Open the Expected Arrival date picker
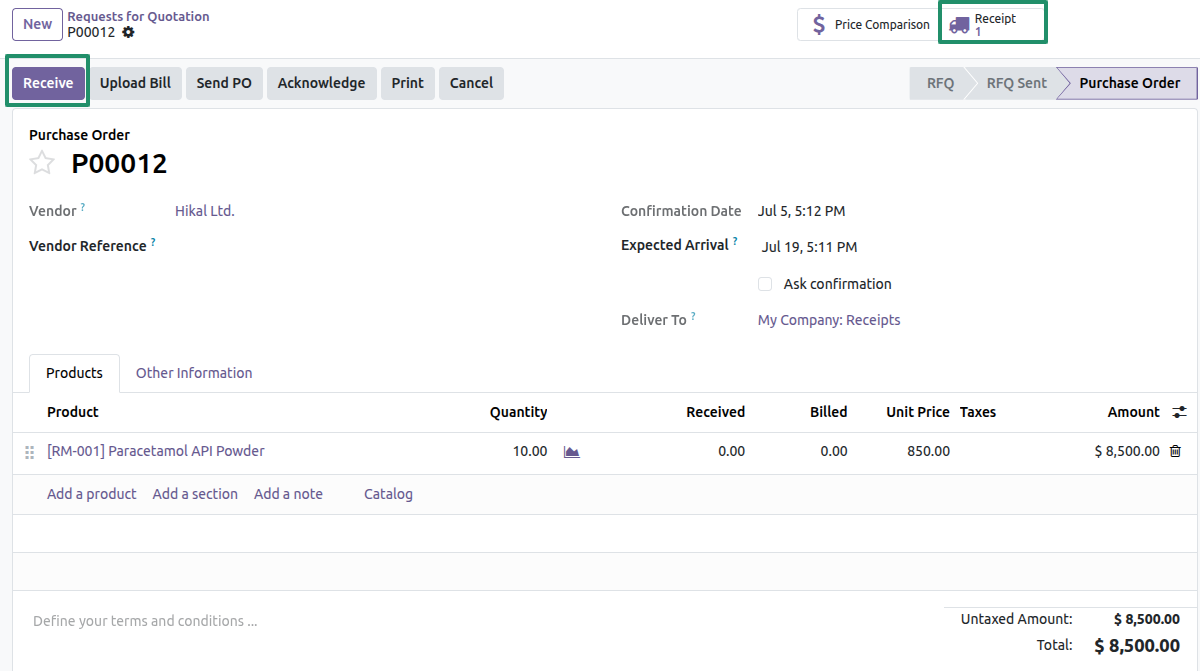 pyautogui.click(x=809, y=247)
